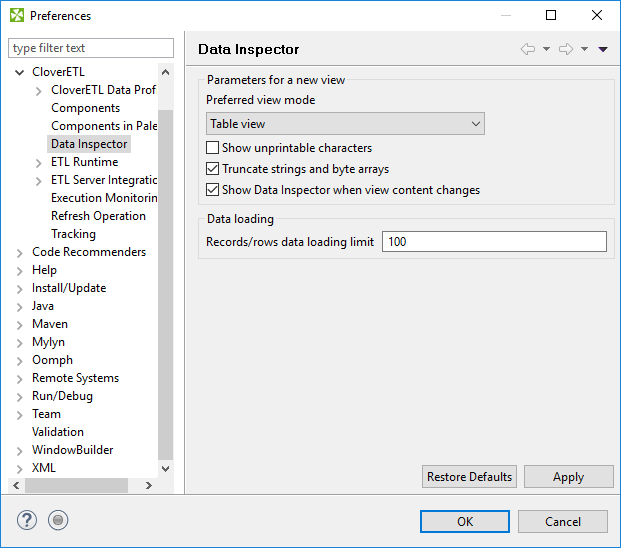This screenshot has width=621, height=548.
Task: Enable Show unprintable characters checkbox
Action: pyautogui.click(x=212, y=148)
